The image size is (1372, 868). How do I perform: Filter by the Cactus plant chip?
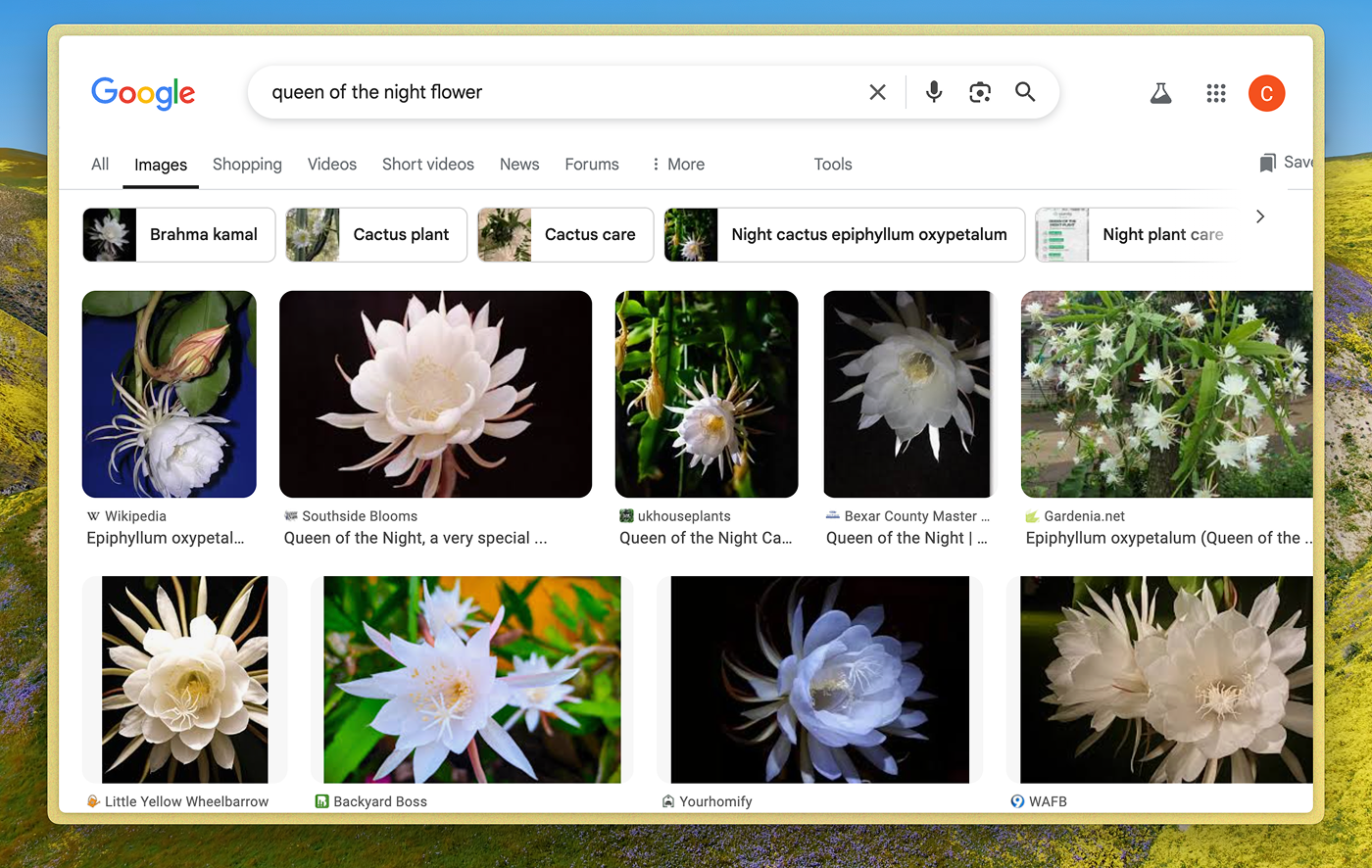pos(376,234)
